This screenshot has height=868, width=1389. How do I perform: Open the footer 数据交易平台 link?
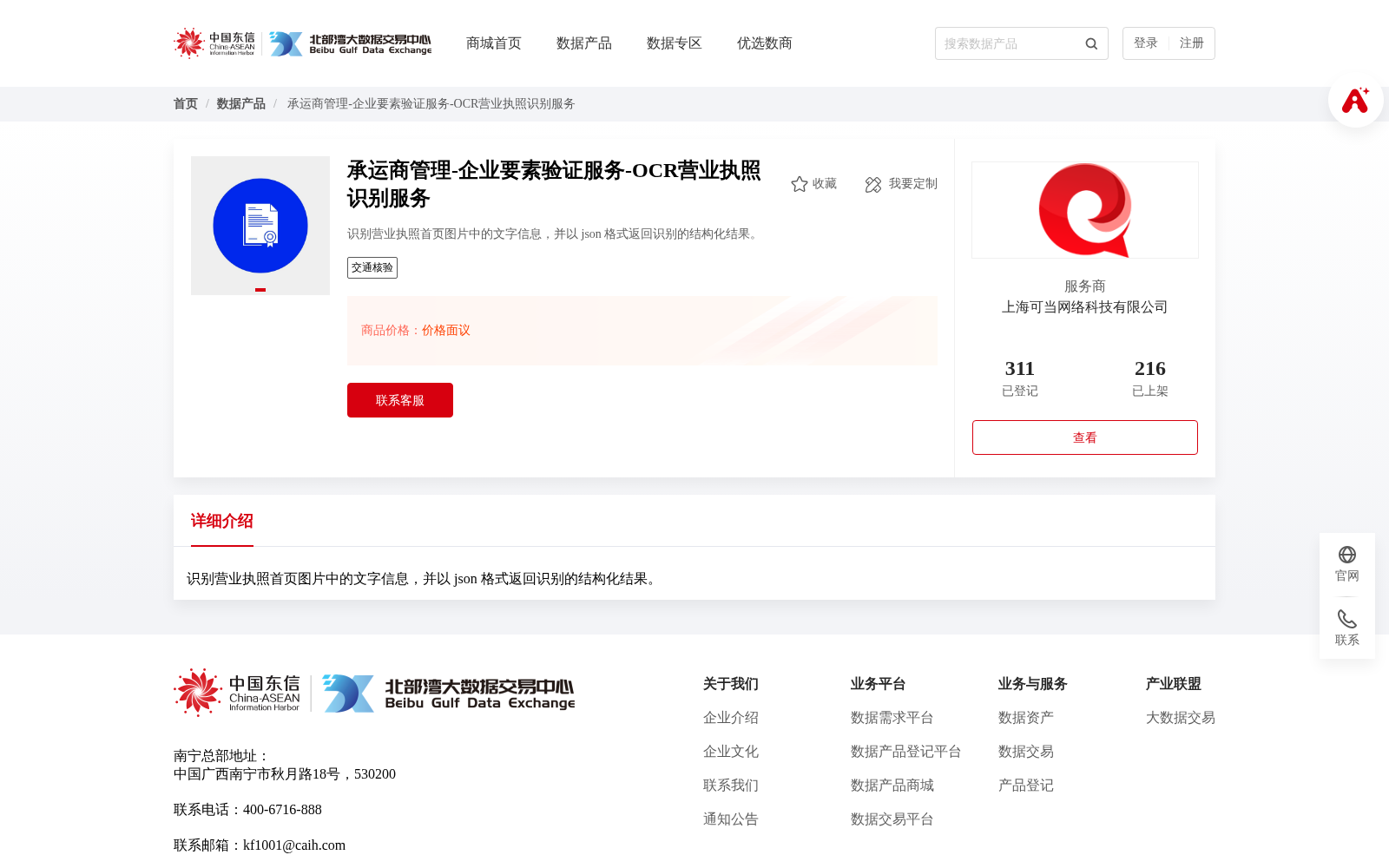point(892,819)
